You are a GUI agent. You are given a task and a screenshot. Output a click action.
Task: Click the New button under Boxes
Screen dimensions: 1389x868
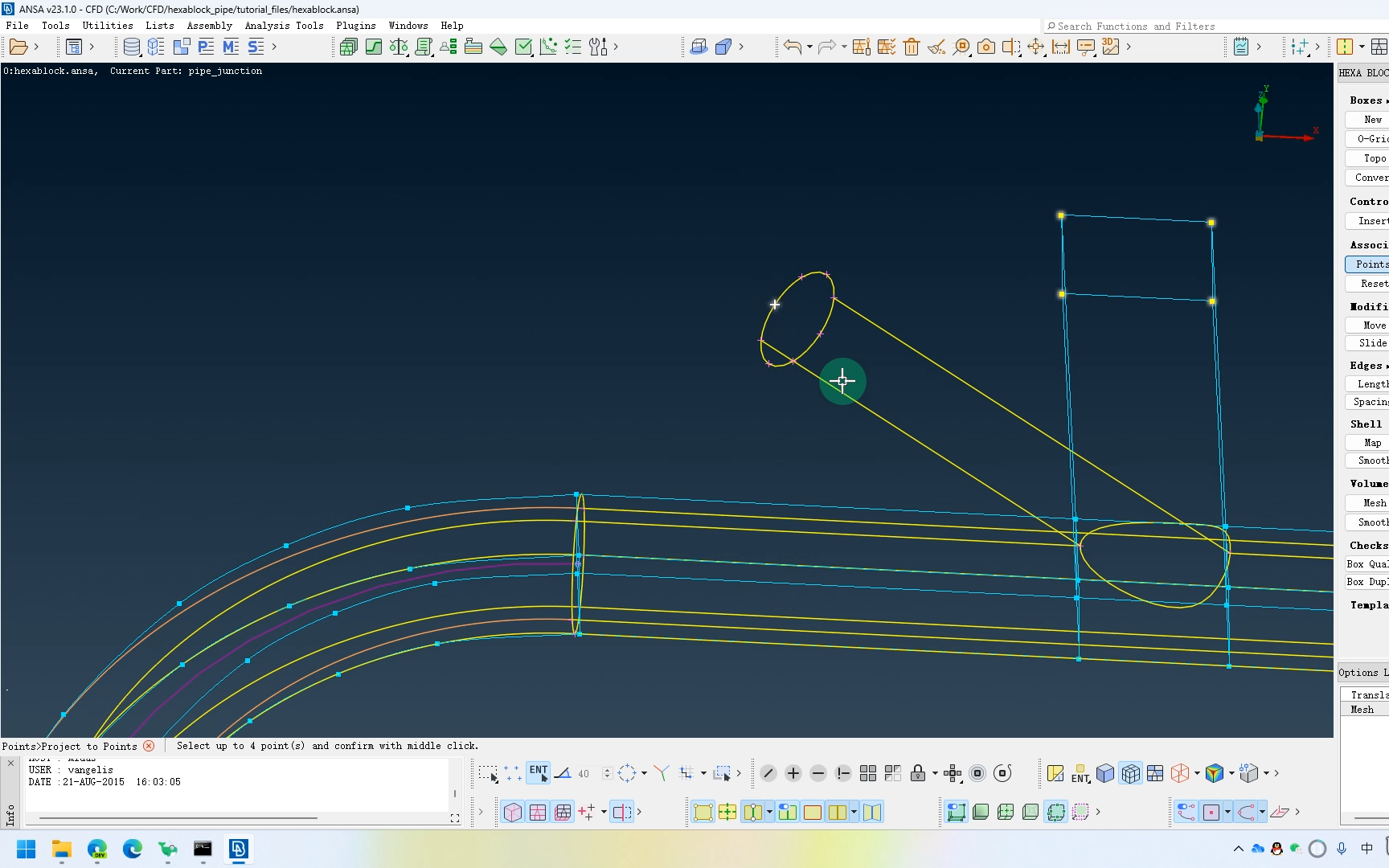coord(1367,120)
